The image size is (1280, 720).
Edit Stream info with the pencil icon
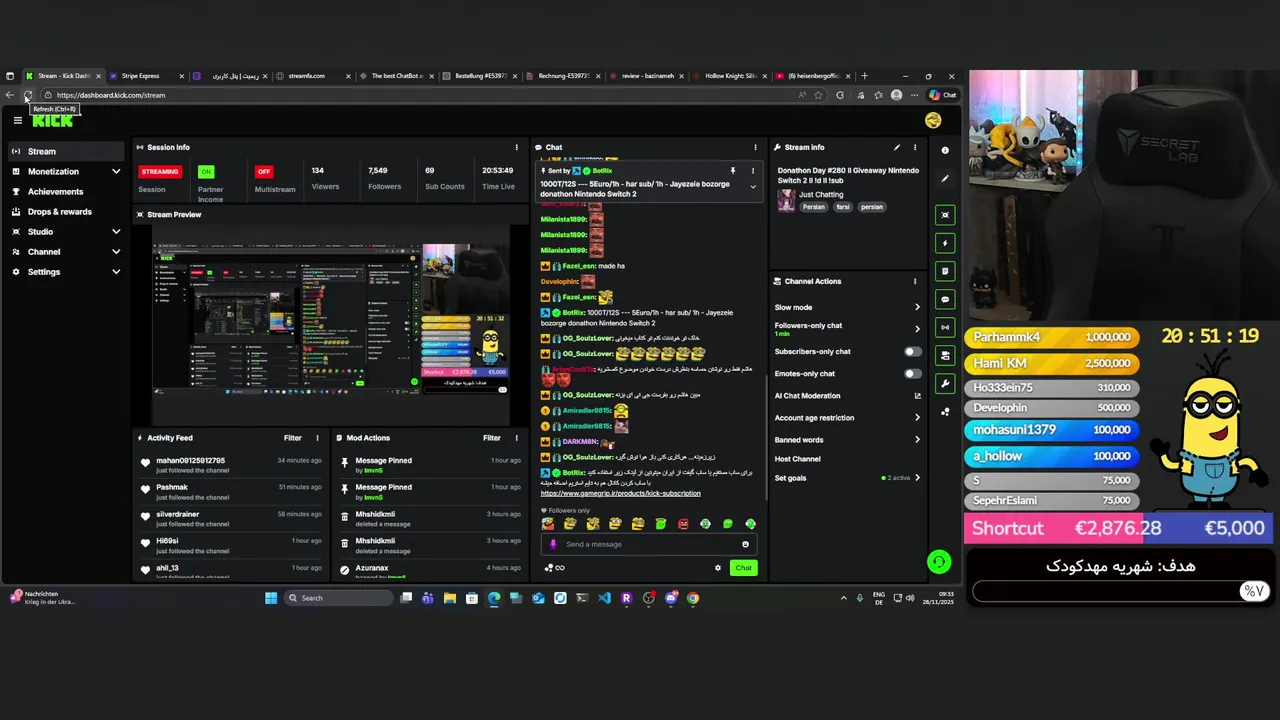(x=897, y=147)
